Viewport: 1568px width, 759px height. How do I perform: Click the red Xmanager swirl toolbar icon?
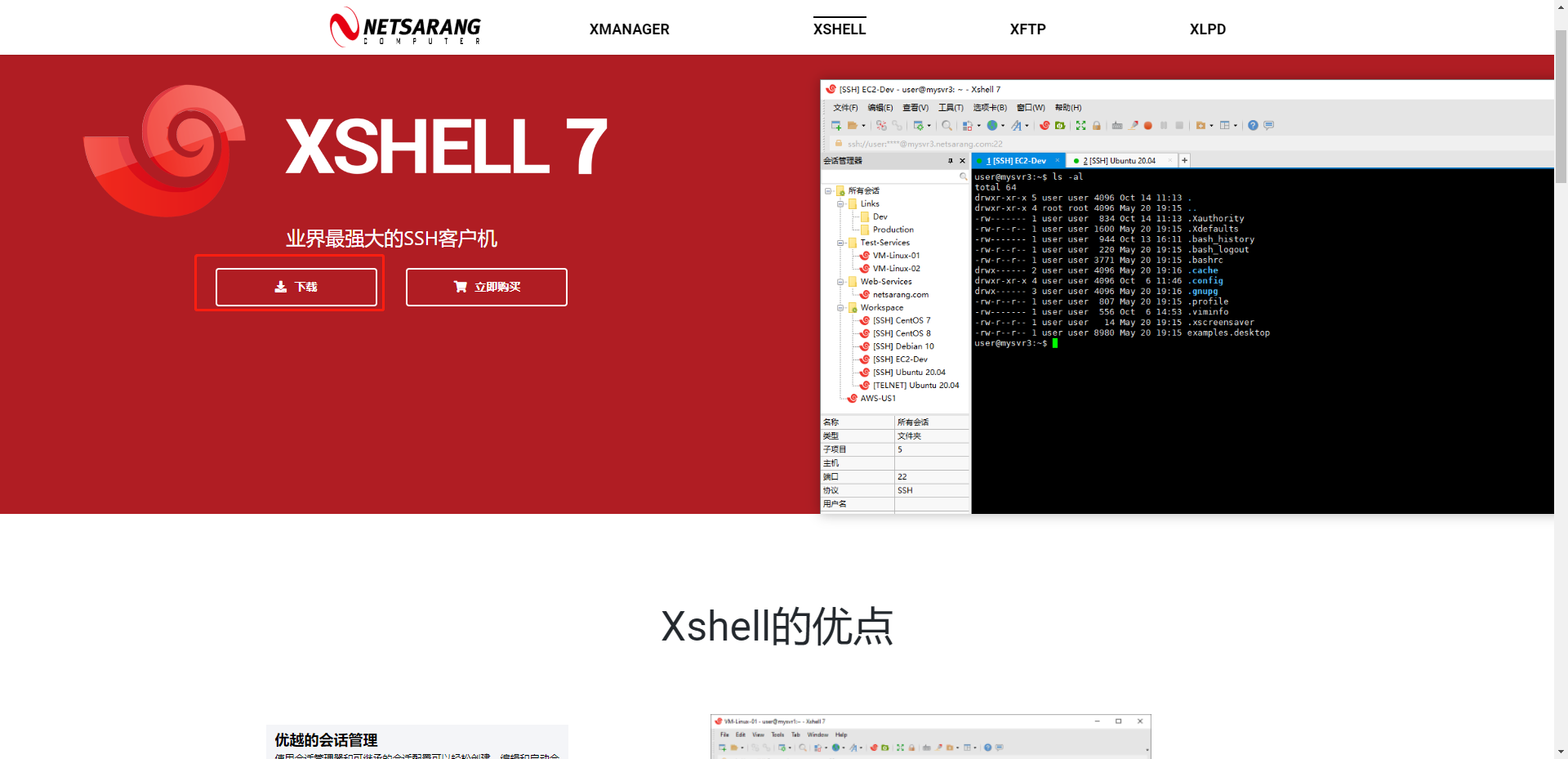tap(1045, 125)
